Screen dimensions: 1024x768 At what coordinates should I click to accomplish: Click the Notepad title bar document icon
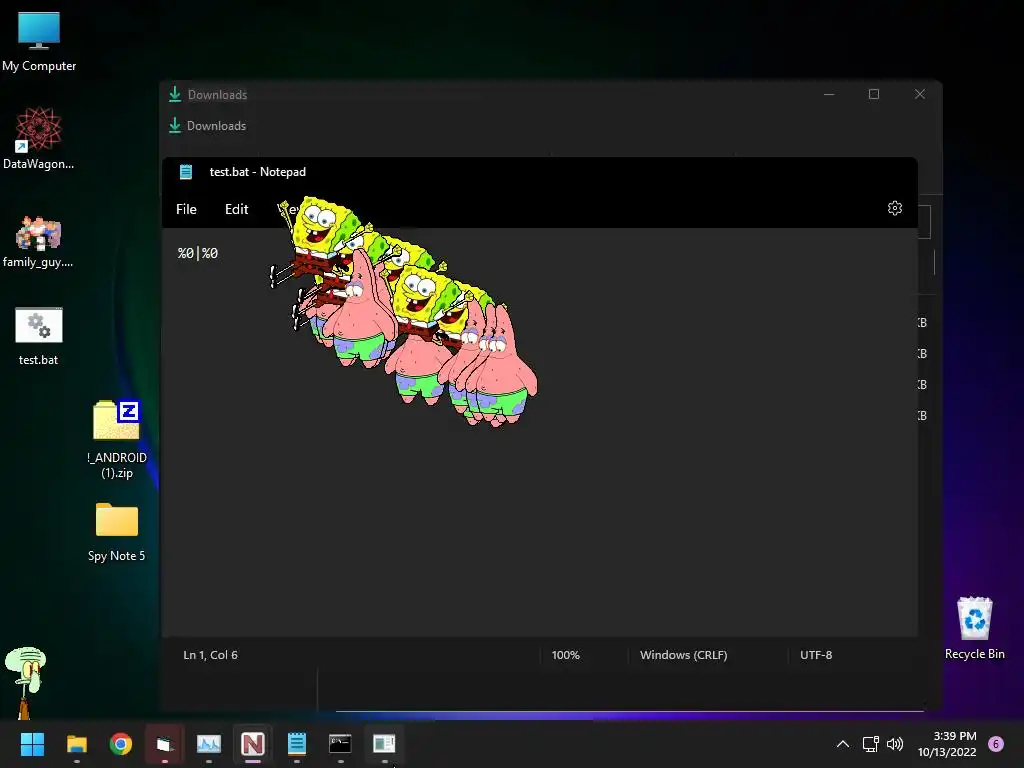[x=186, y=172]
